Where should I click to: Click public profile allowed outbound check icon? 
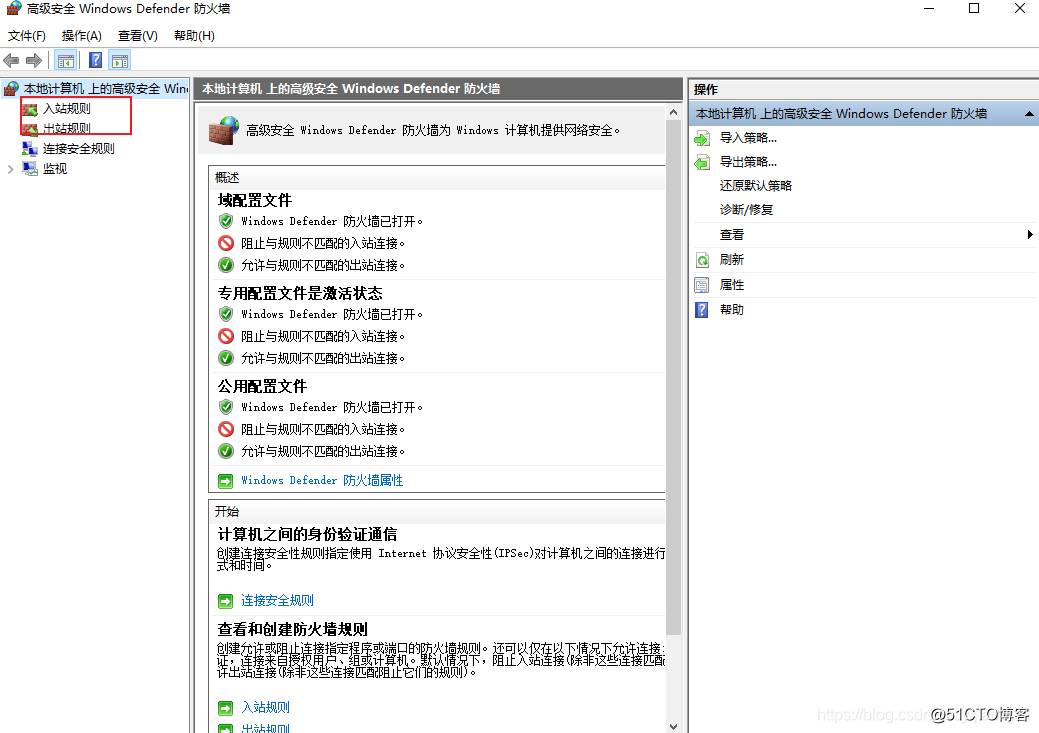click(226, 451)
